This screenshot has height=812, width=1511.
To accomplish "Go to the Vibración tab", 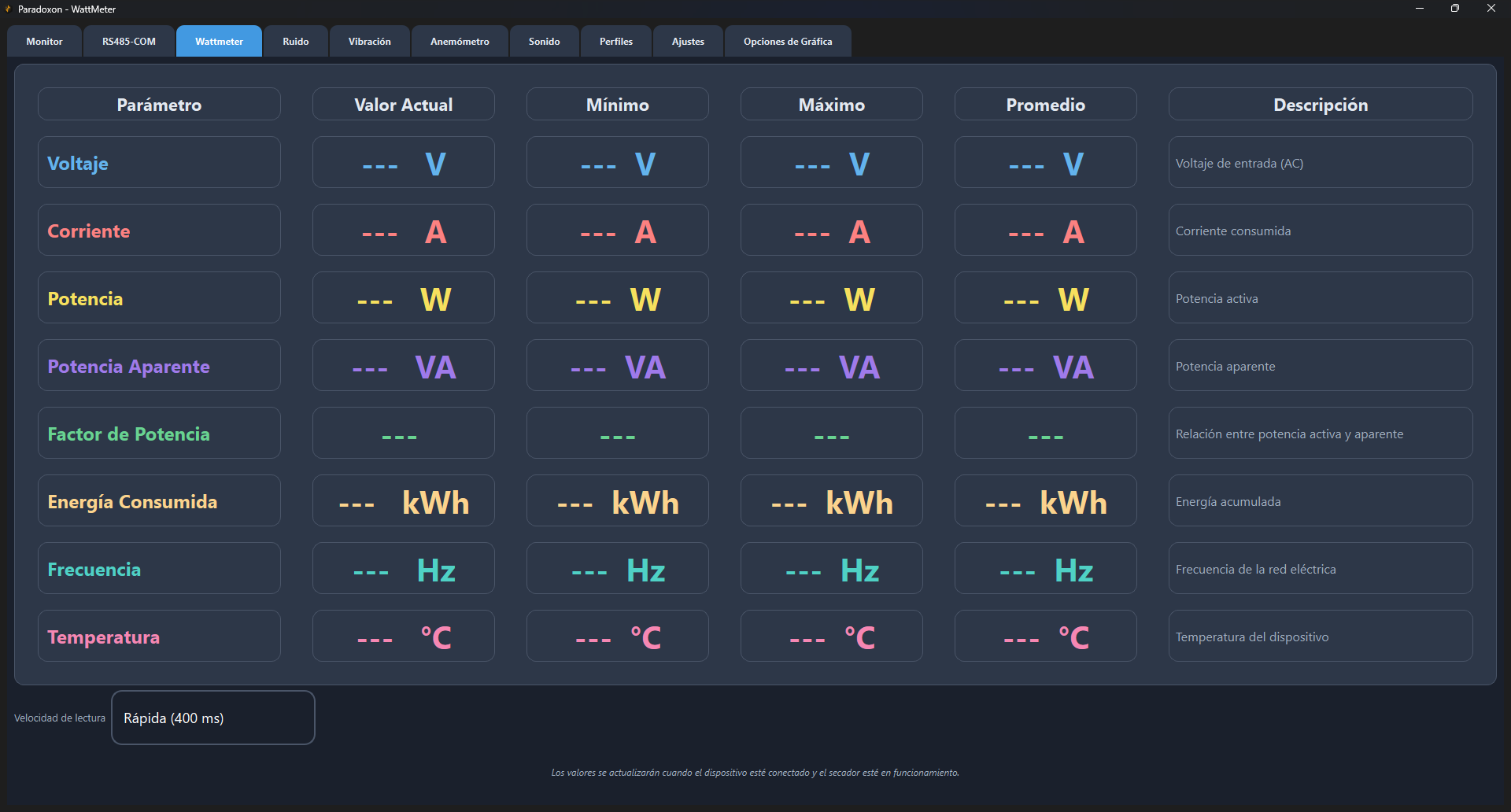I will 370,42.
